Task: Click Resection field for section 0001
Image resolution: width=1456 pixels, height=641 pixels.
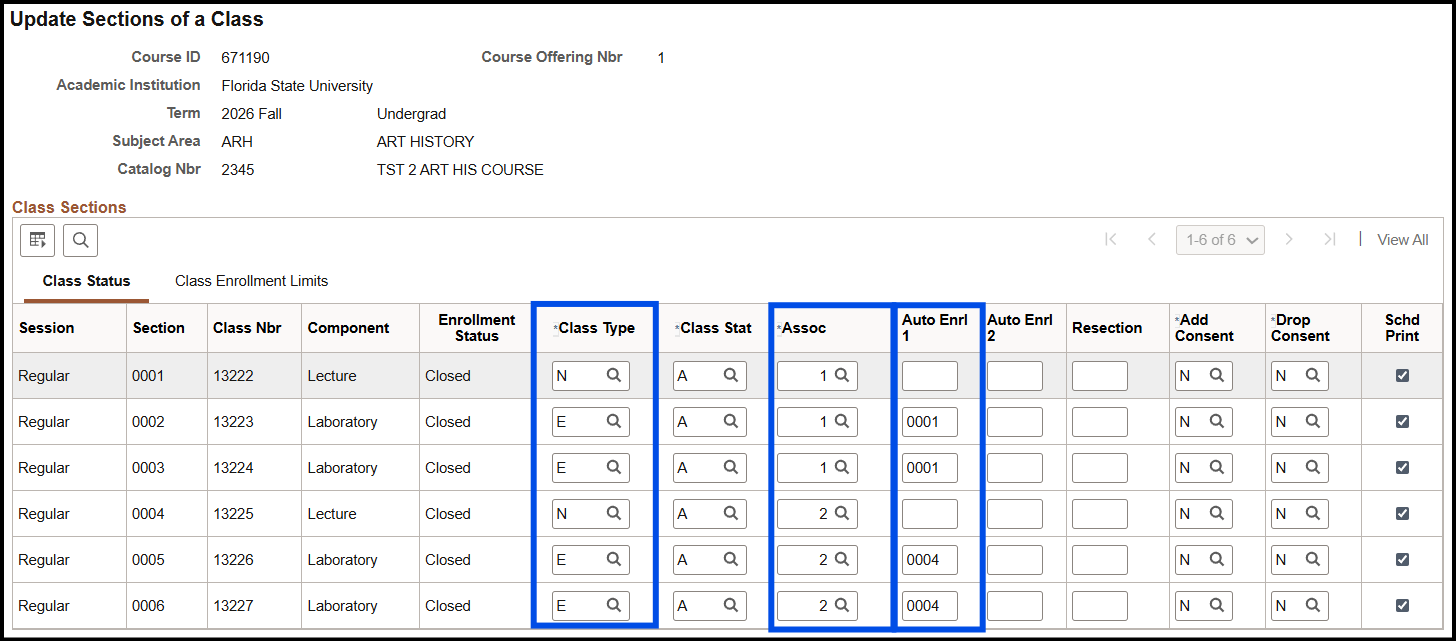Action: pos(1099,376)
